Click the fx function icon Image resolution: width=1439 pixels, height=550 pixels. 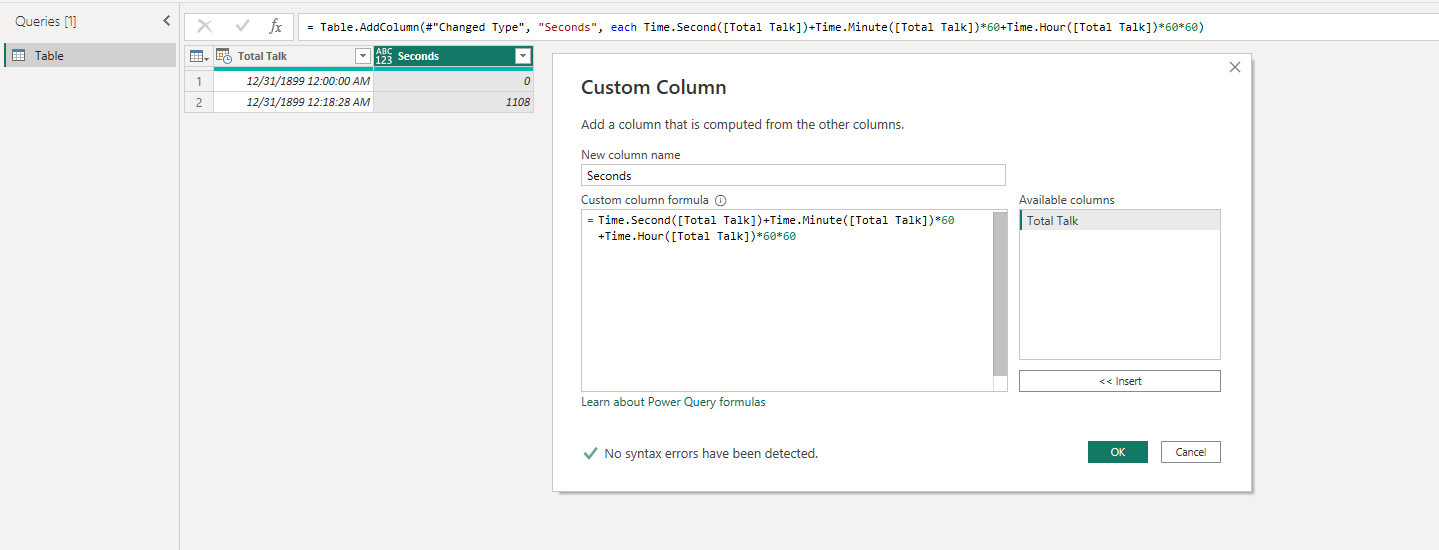[x=276, y=27]
